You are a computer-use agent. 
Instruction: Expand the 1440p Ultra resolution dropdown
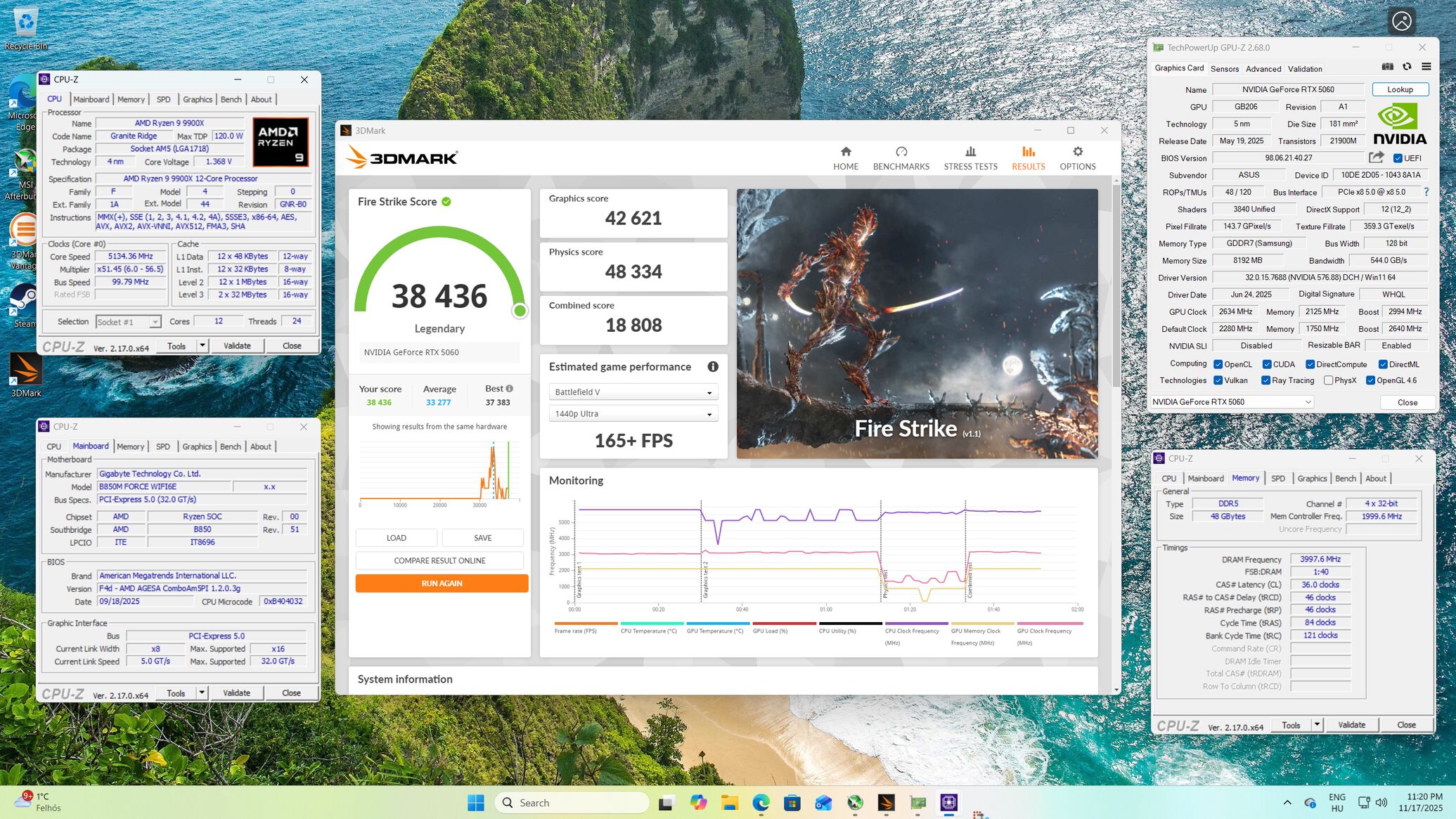[x=633, y=414]
